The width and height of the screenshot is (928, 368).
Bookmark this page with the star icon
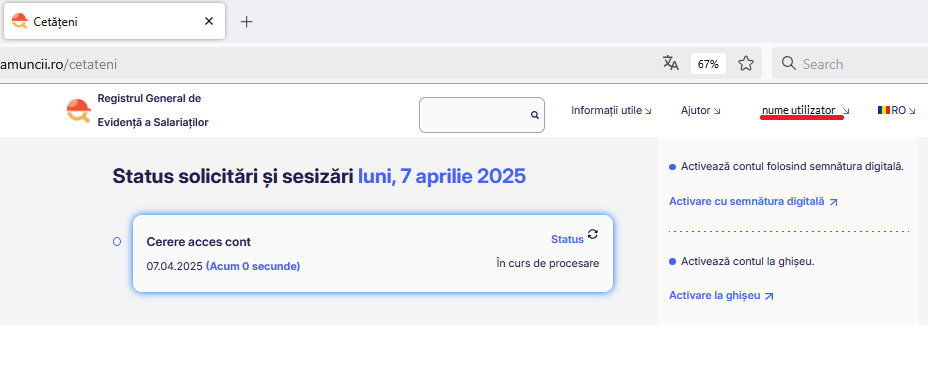pos(746,63)
